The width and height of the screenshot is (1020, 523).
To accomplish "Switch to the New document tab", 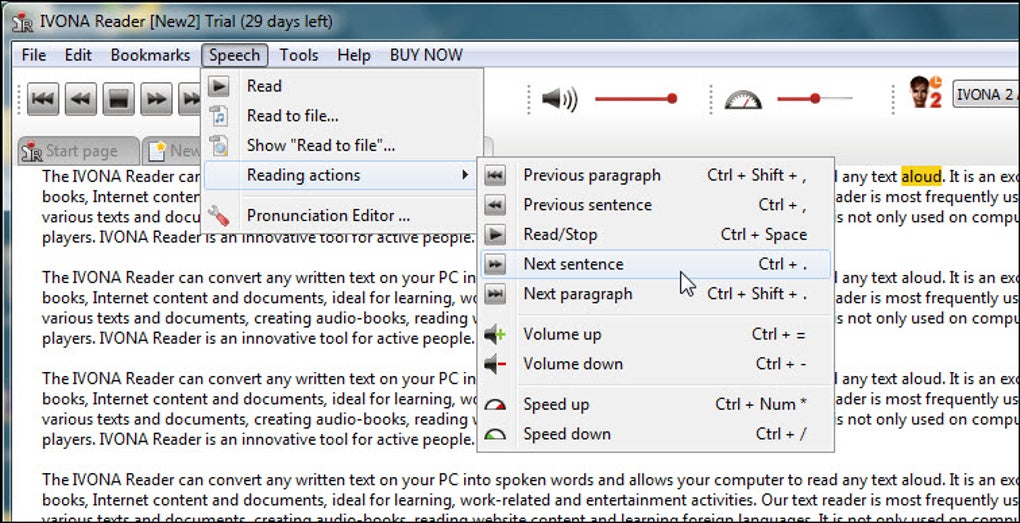I will click(172, 151).
